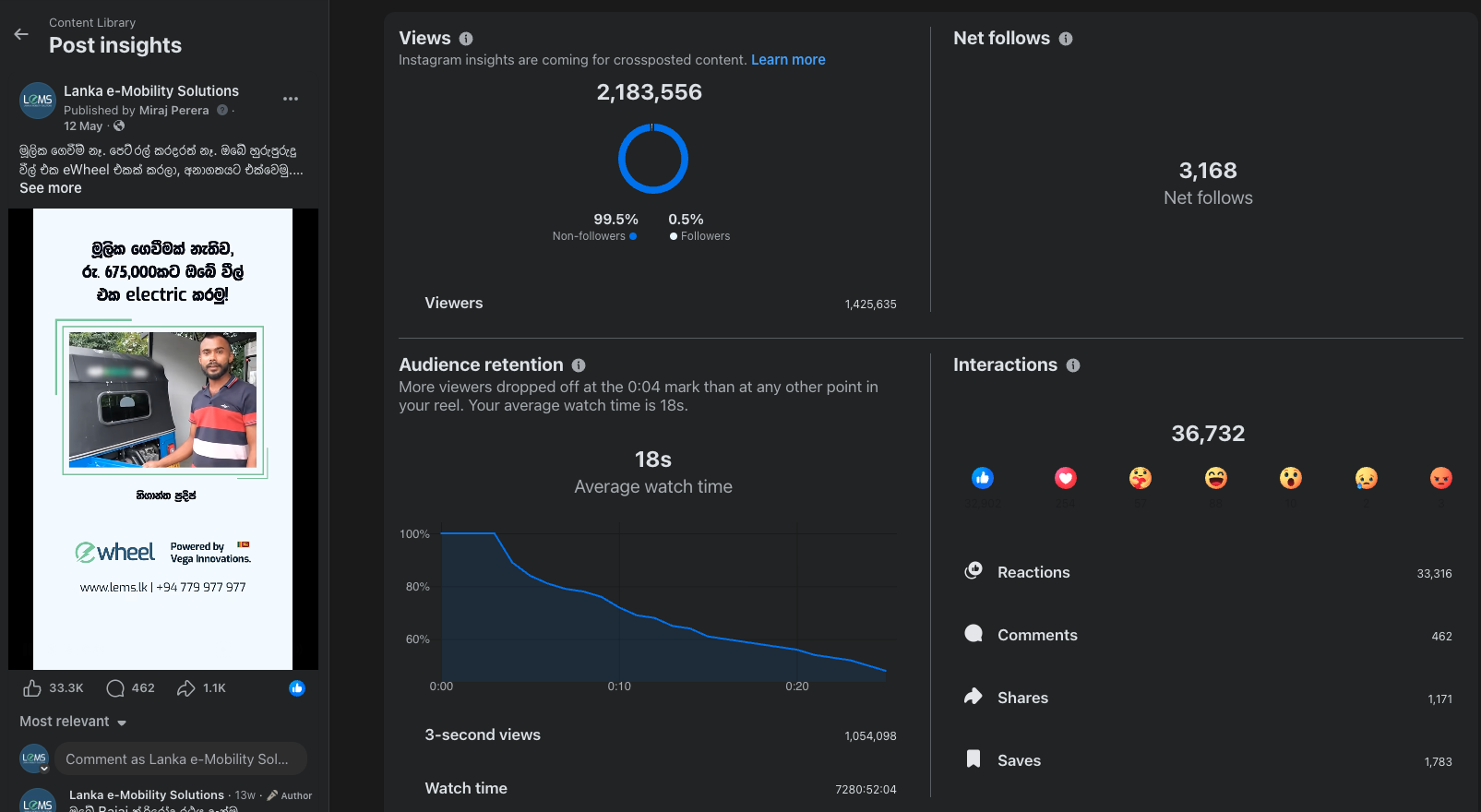Screen dimensions: 1481x812
Task: Select the Shares row showing 1,171
Action: [1208, 698]
